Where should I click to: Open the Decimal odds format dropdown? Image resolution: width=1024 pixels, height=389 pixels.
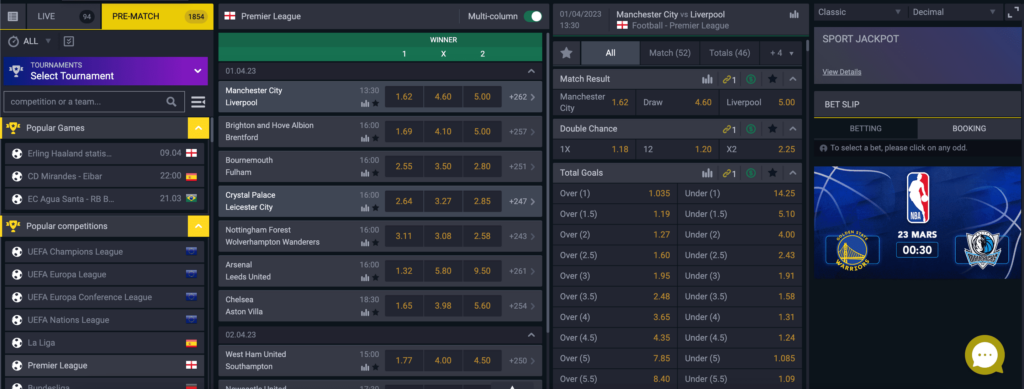(954, 12)
